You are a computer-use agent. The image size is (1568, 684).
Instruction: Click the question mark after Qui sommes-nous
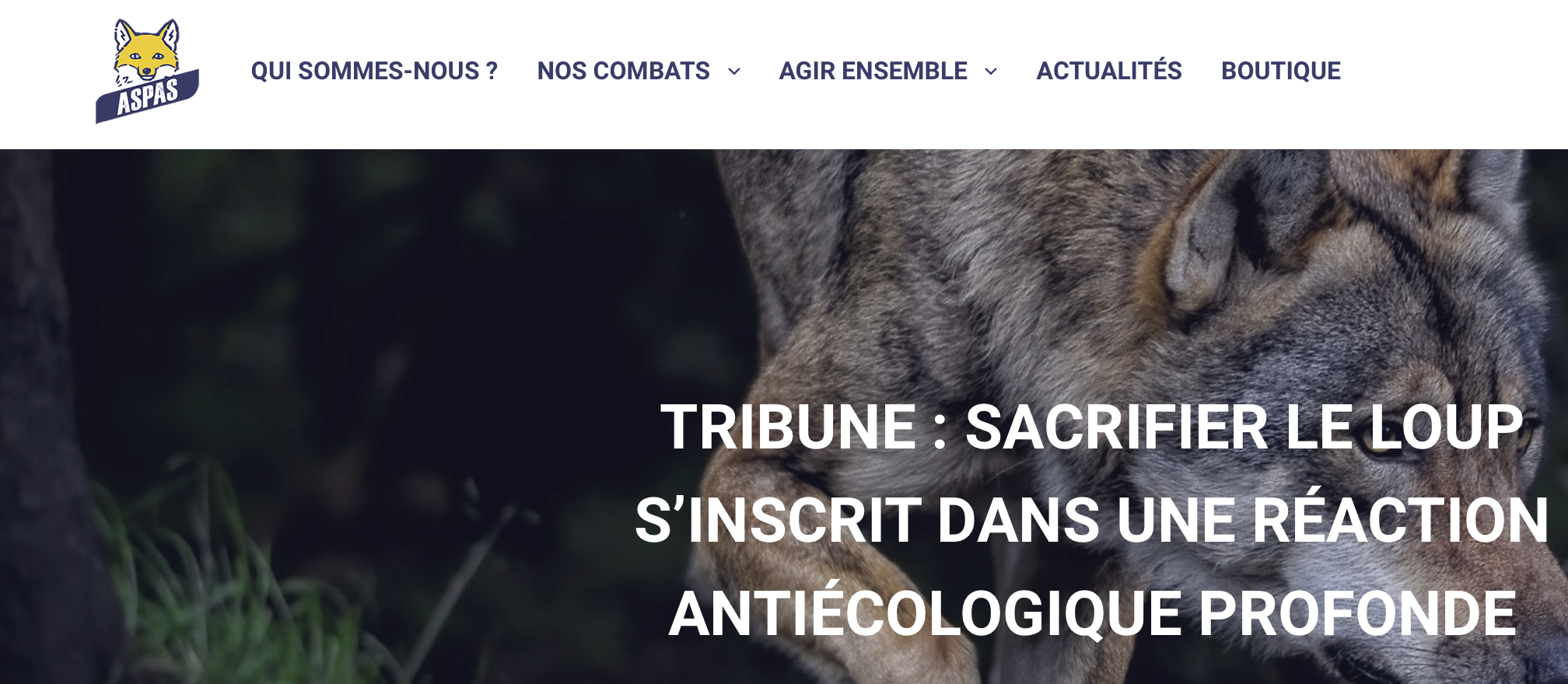tap(492, 71)
